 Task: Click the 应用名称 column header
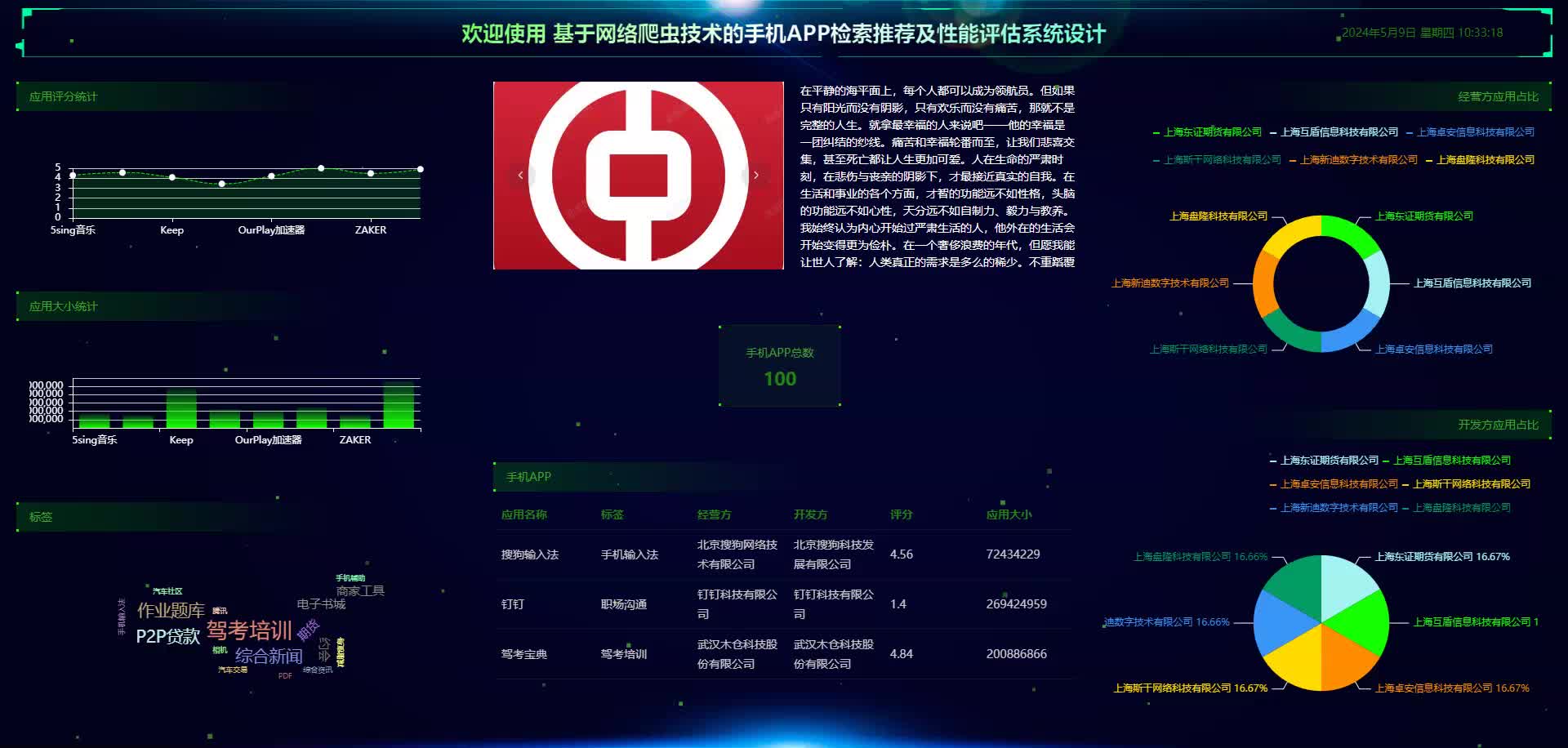tap(524, 514)
